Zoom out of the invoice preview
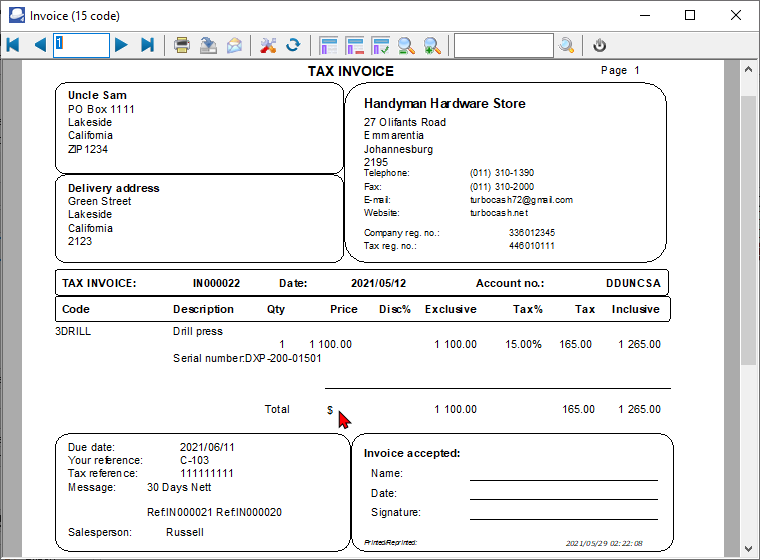Viewport: 760px width, 560px height. [x=407, y=45]
